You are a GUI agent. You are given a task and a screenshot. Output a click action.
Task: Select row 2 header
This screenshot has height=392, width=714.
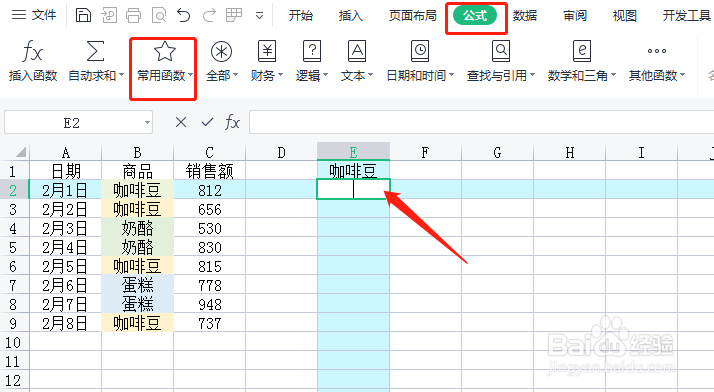[x=15, y=190]
